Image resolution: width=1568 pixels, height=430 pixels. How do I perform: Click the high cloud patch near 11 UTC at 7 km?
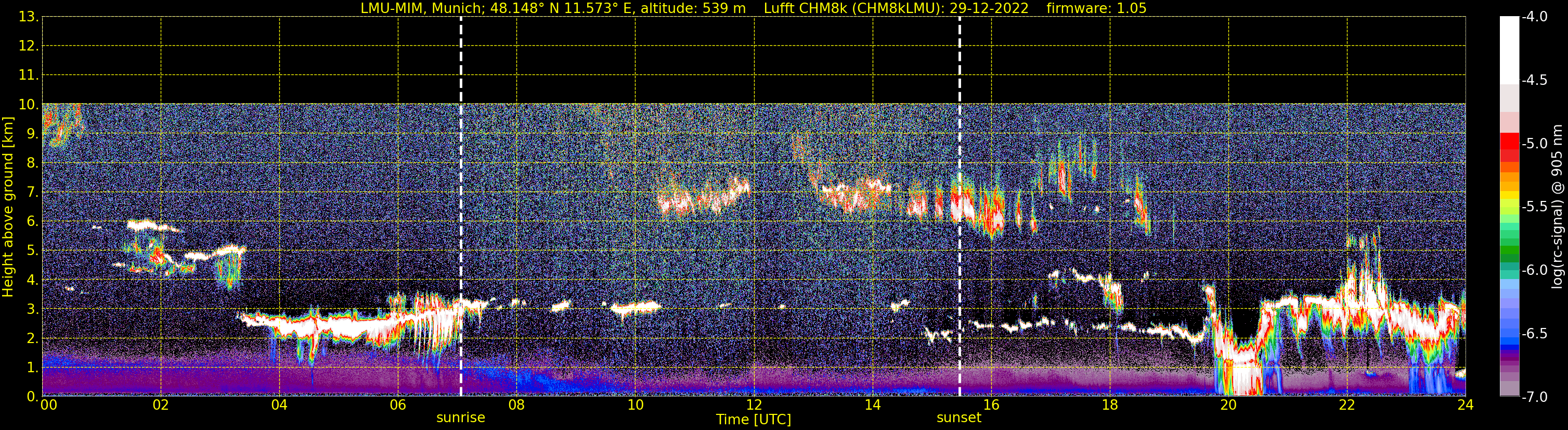point(703,198)
